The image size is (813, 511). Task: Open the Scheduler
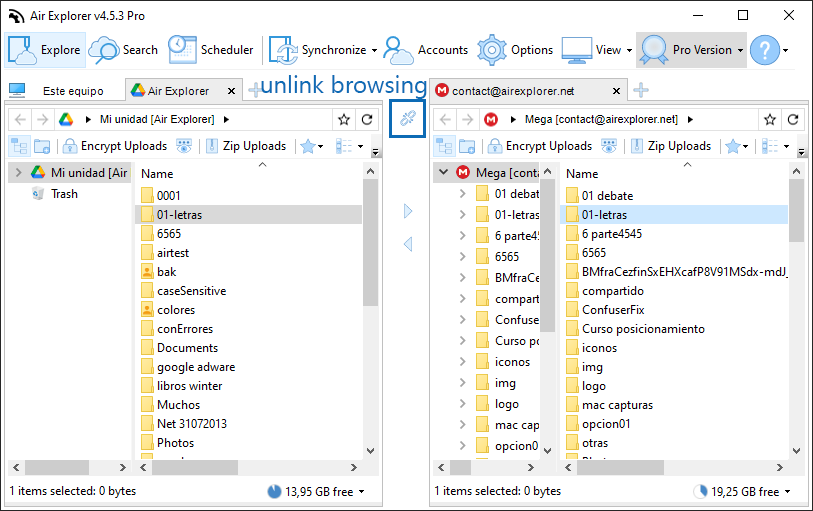[211, 50]
